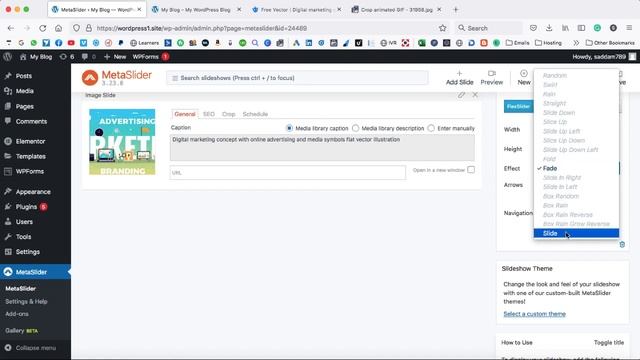
Task: Open the Media sidebar item
Action: coord(24,91)
